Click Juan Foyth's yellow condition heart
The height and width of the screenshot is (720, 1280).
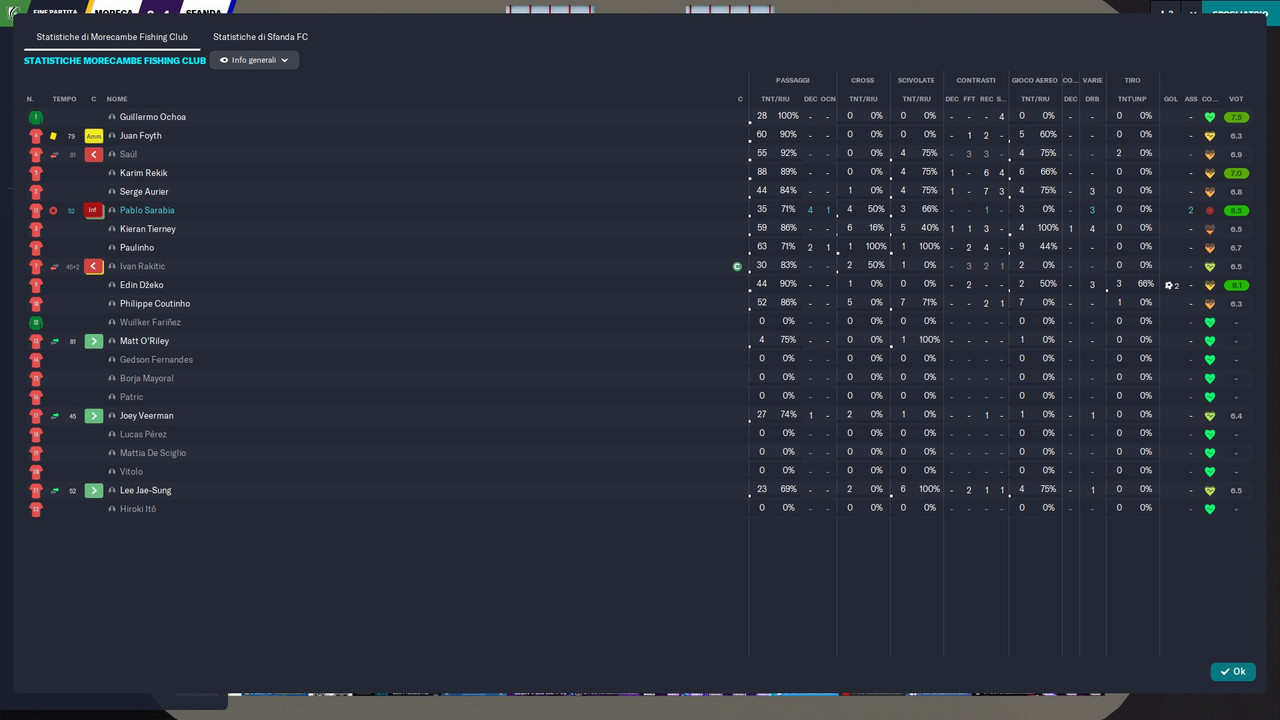pyautogui.click(x=1210, y=136)
